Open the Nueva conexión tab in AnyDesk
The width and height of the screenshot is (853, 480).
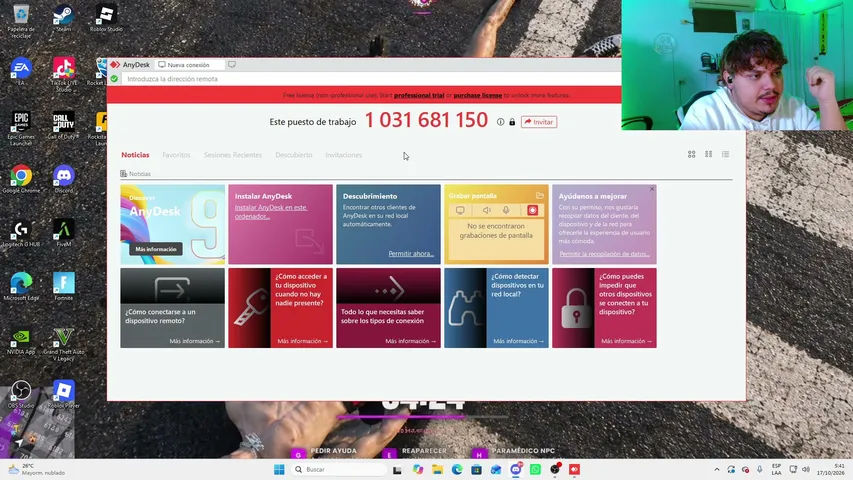coord(188,65)
